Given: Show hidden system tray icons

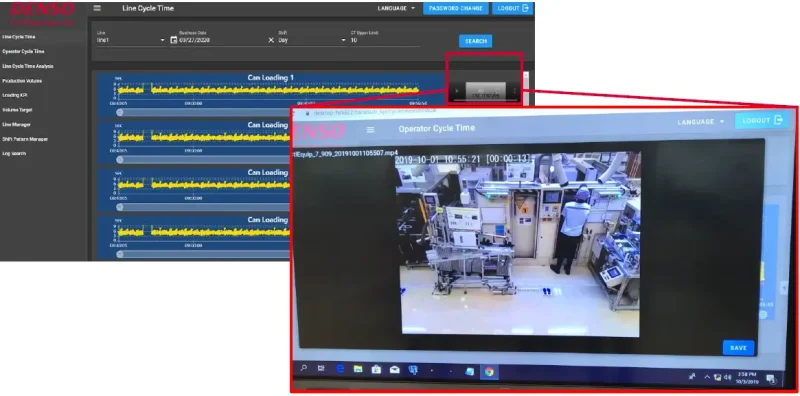Looking at the screenshot, I should pos(707,377).
